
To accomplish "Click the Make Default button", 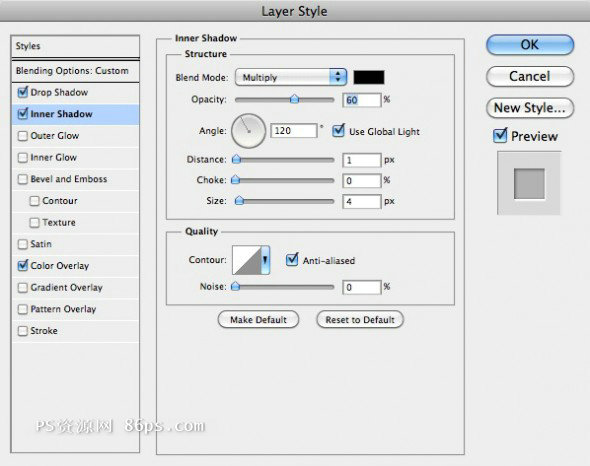I will point(259,320).
